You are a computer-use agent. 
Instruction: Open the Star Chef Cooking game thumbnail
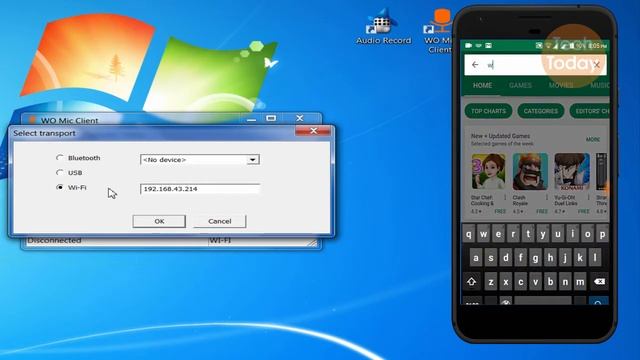tap(488, 171)
